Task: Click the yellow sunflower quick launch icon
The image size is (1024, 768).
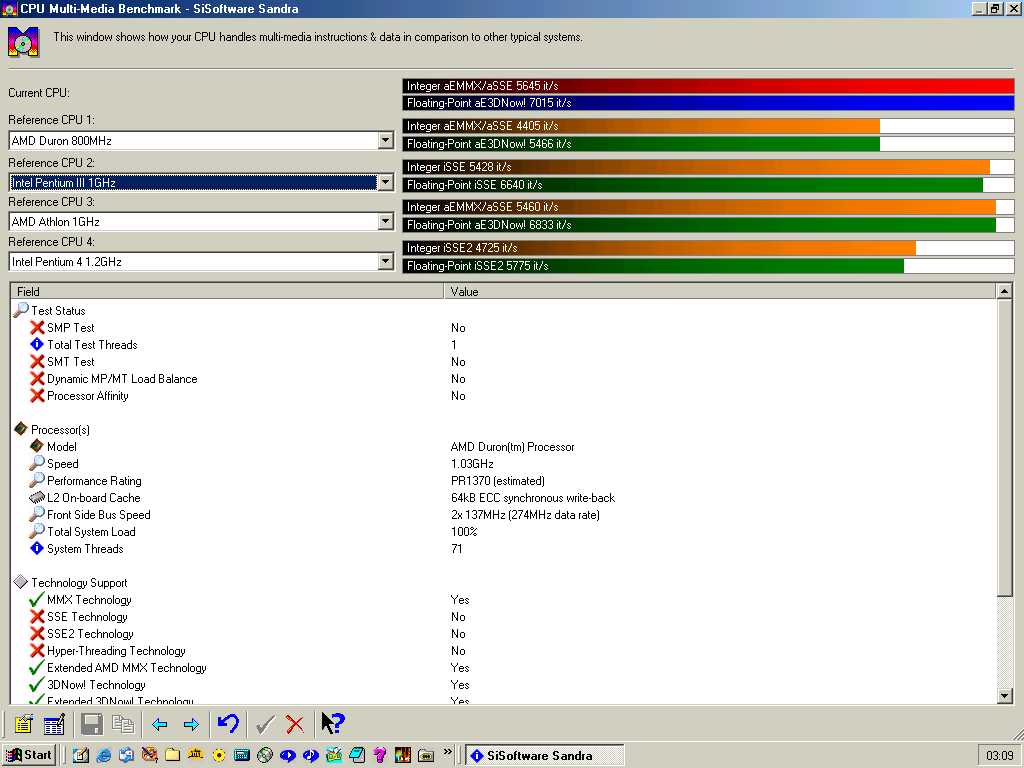Action: click(219, 755)
